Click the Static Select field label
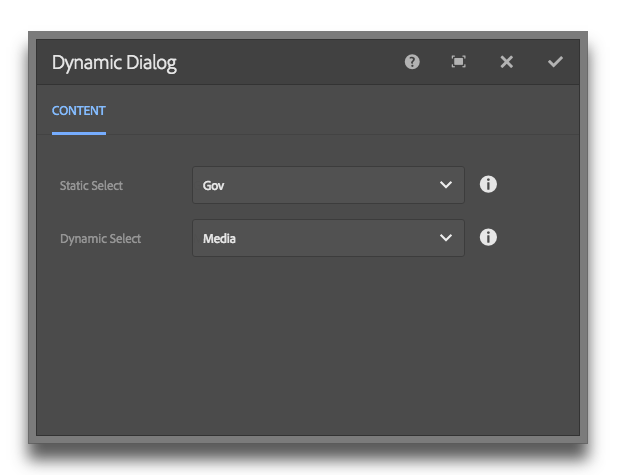Viewport: 617px width, 475px height. click(x=91, y=185)
